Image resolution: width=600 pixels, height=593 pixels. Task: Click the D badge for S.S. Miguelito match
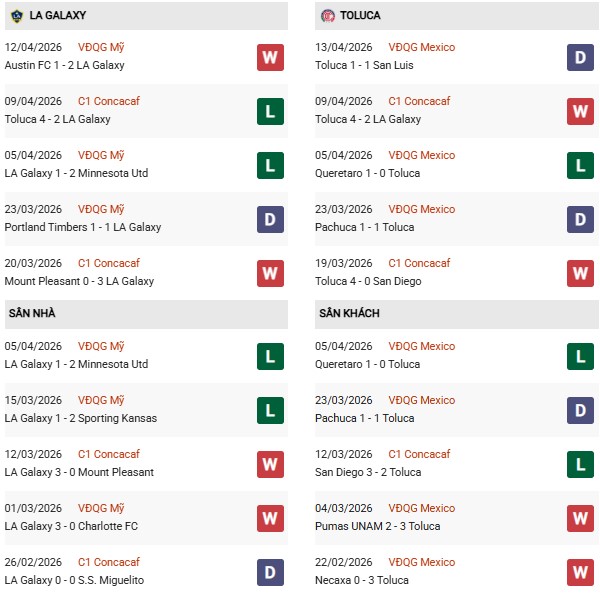[x=270, y=572]
